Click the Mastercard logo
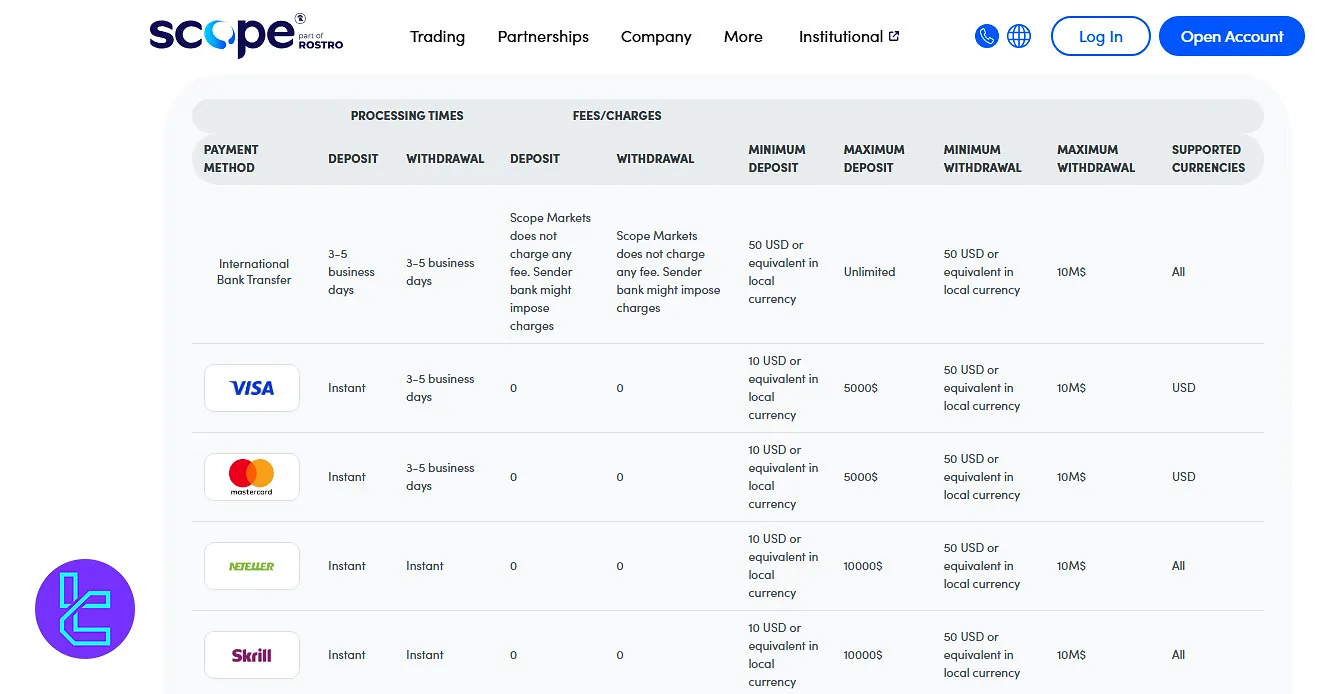Screen dimensions: 1343x694 pyautogui.click(x=251, y=477)
